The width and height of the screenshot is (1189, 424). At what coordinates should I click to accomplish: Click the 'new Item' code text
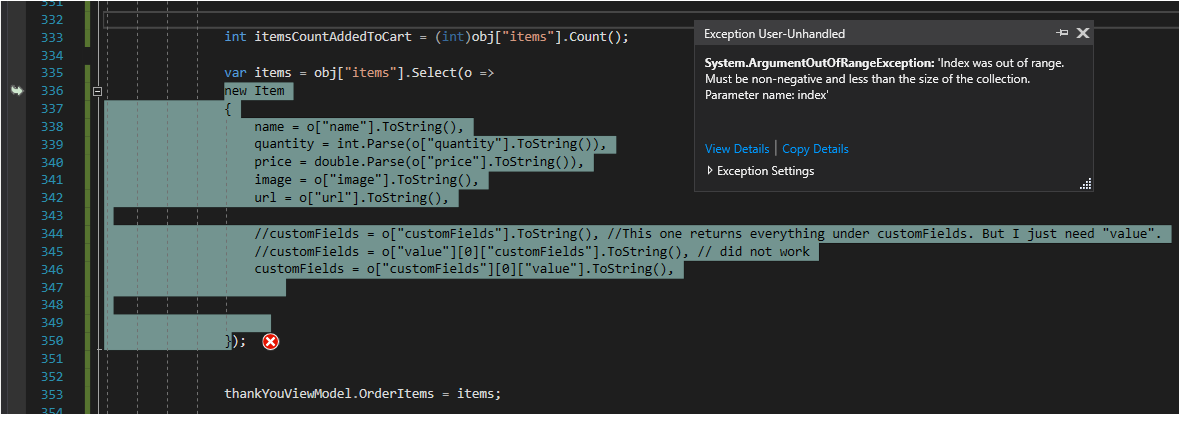(255, 91)
